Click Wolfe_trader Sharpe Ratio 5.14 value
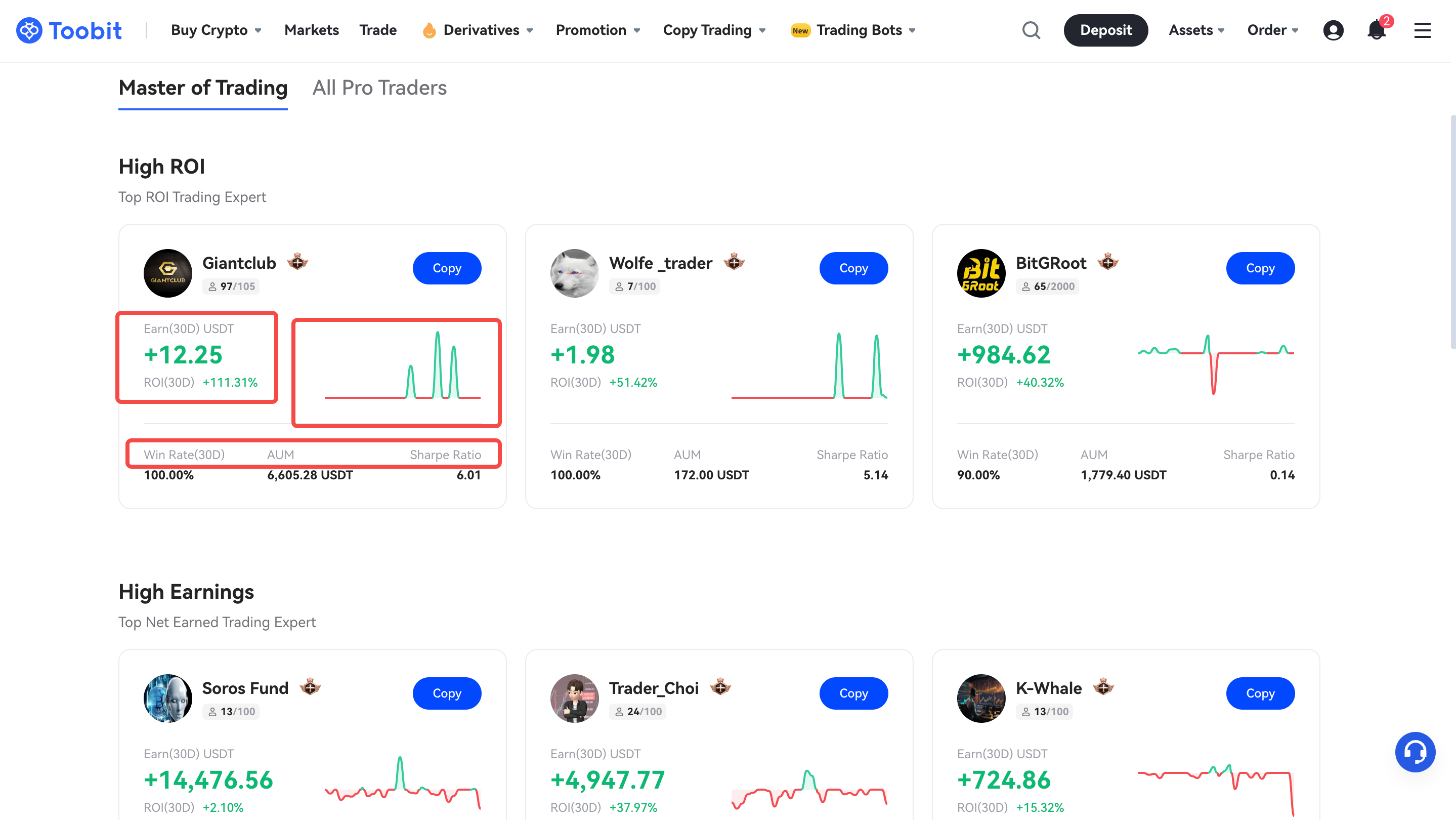The image size is (1456, 820). pos(876,476)
